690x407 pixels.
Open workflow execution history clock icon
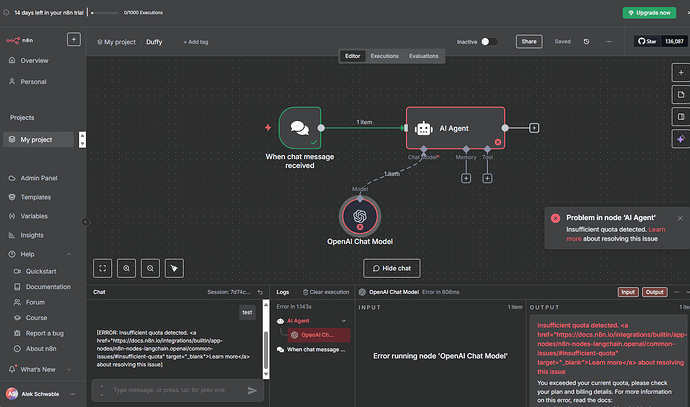click(x=585, y=42)
